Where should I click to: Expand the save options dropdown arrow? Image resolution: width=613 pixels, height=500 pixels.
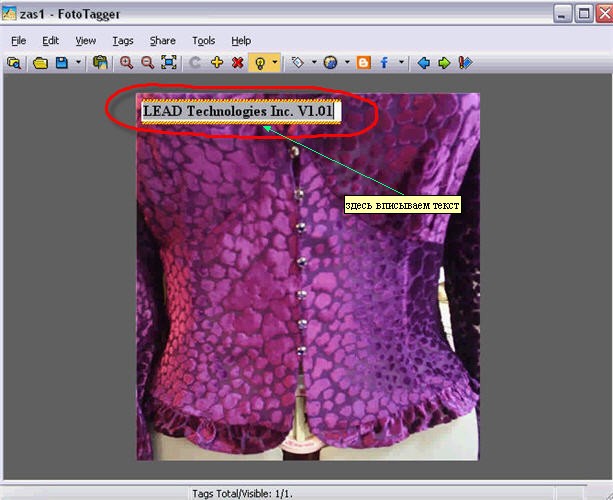point(78,62)
